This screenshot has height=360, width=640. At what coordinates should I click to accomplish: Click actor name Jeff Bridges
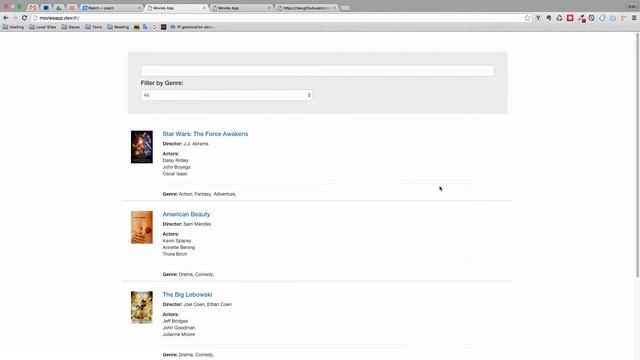pos(175,321)
